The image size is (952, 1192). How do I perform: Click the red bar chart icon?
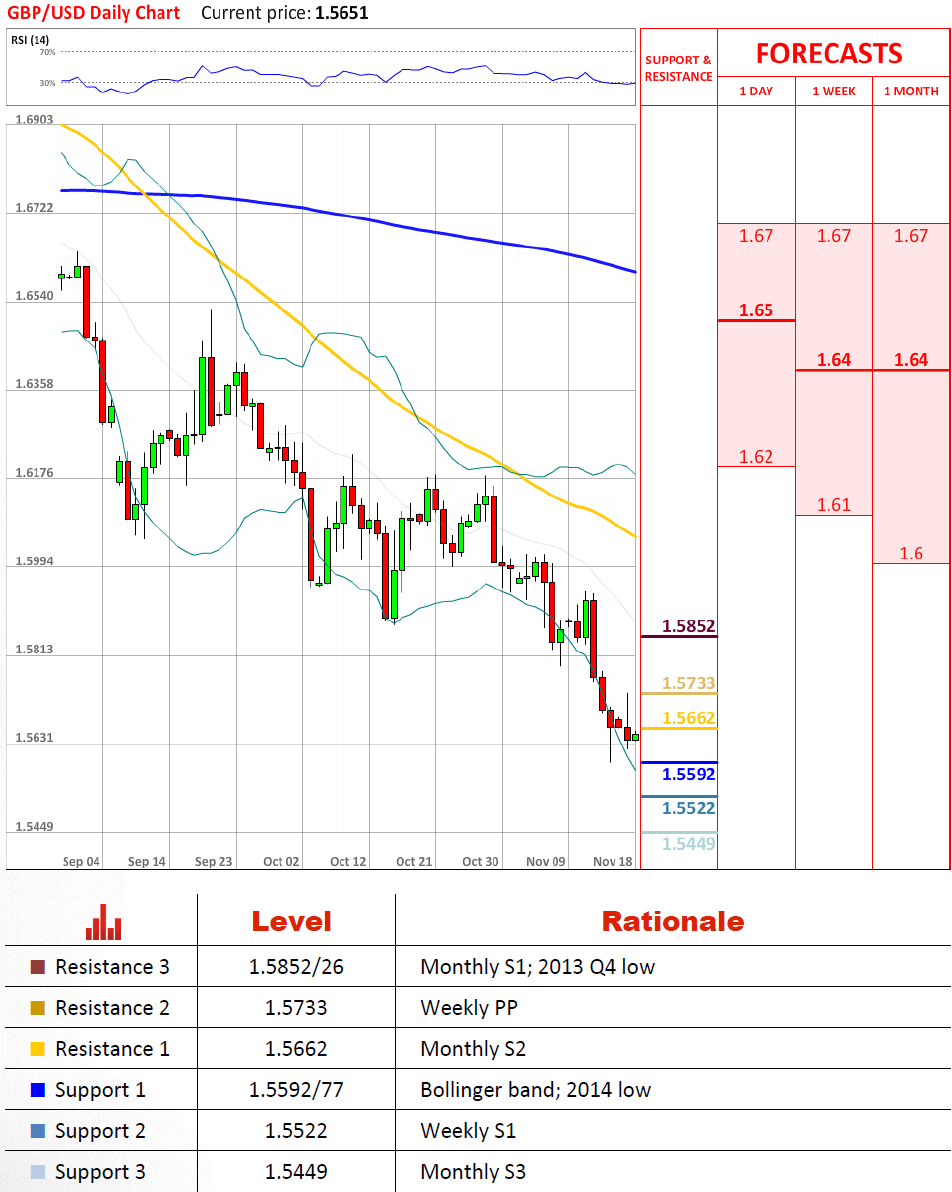103,922
